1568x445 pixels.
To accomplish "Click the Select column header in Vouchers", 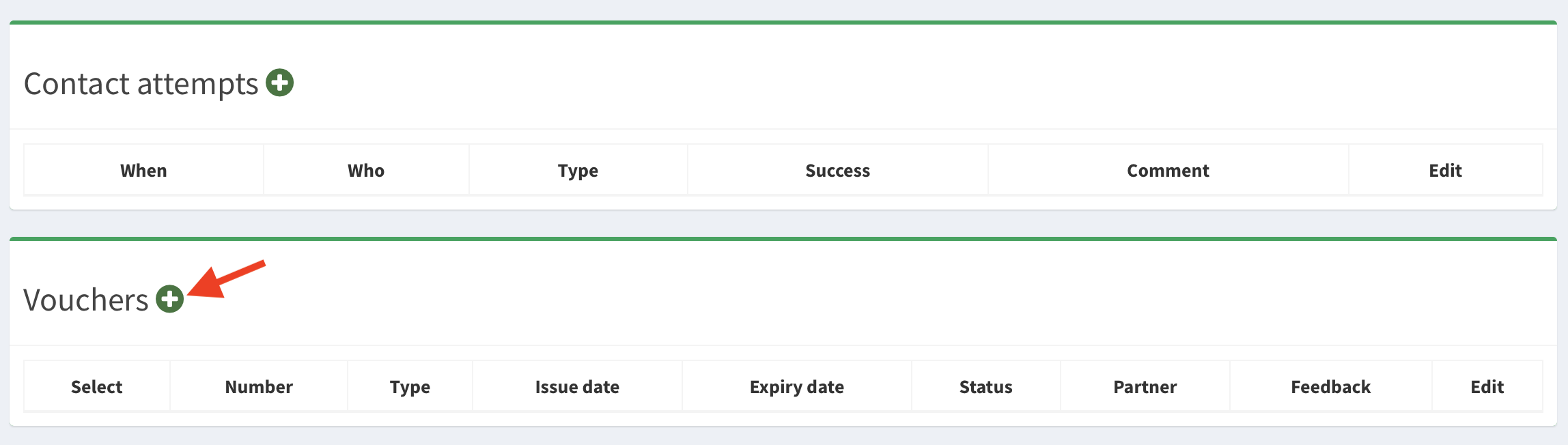I will (x=96, y=387).
